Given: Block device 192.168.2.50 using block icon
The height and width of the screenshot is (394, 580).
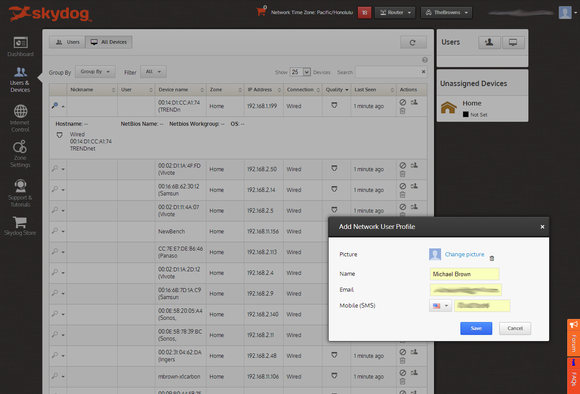Looking at the screenshot, I should 403,165.
